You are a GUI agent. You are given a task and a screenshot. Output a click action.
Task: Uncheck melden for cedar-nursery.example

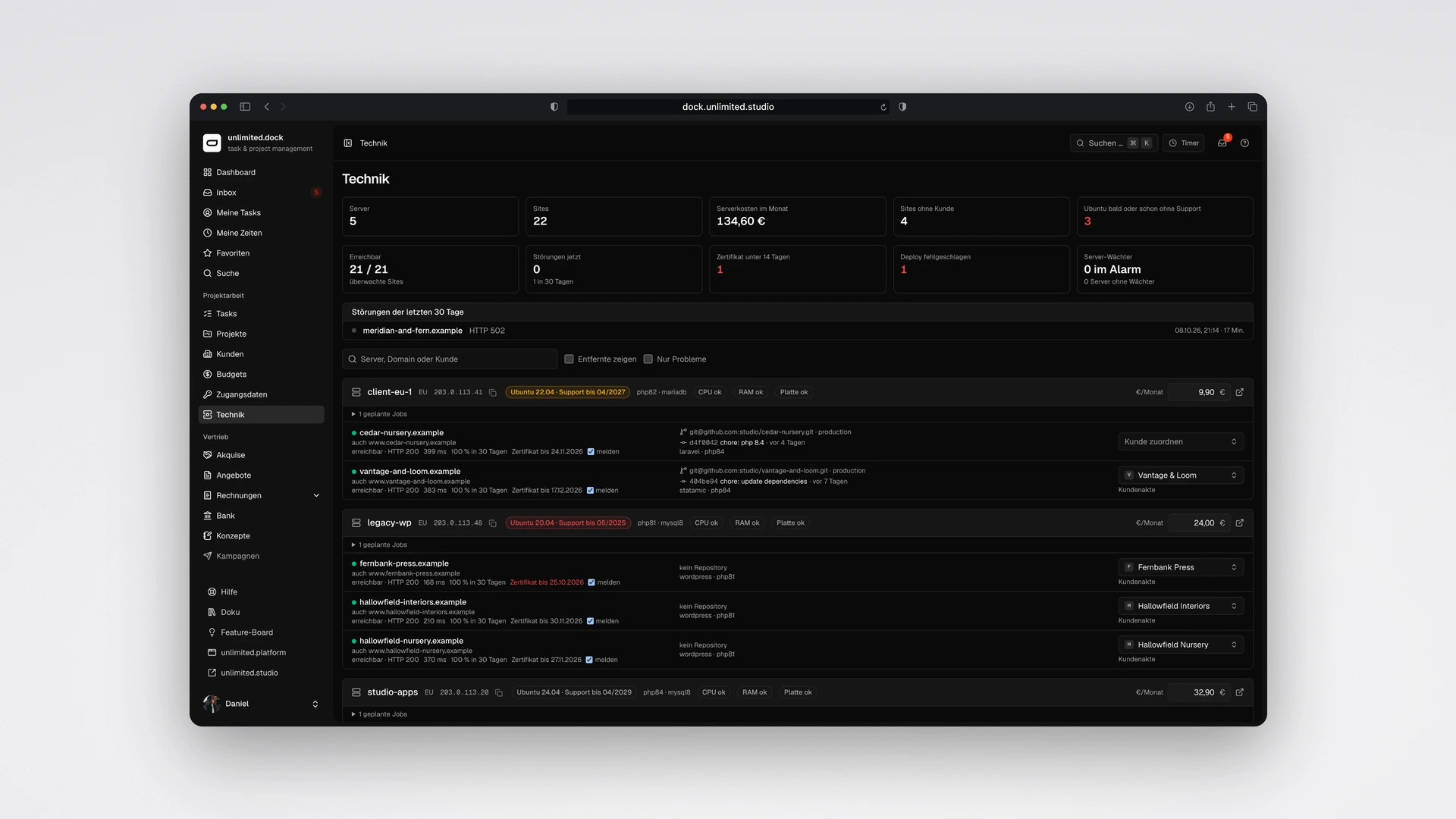591,452
